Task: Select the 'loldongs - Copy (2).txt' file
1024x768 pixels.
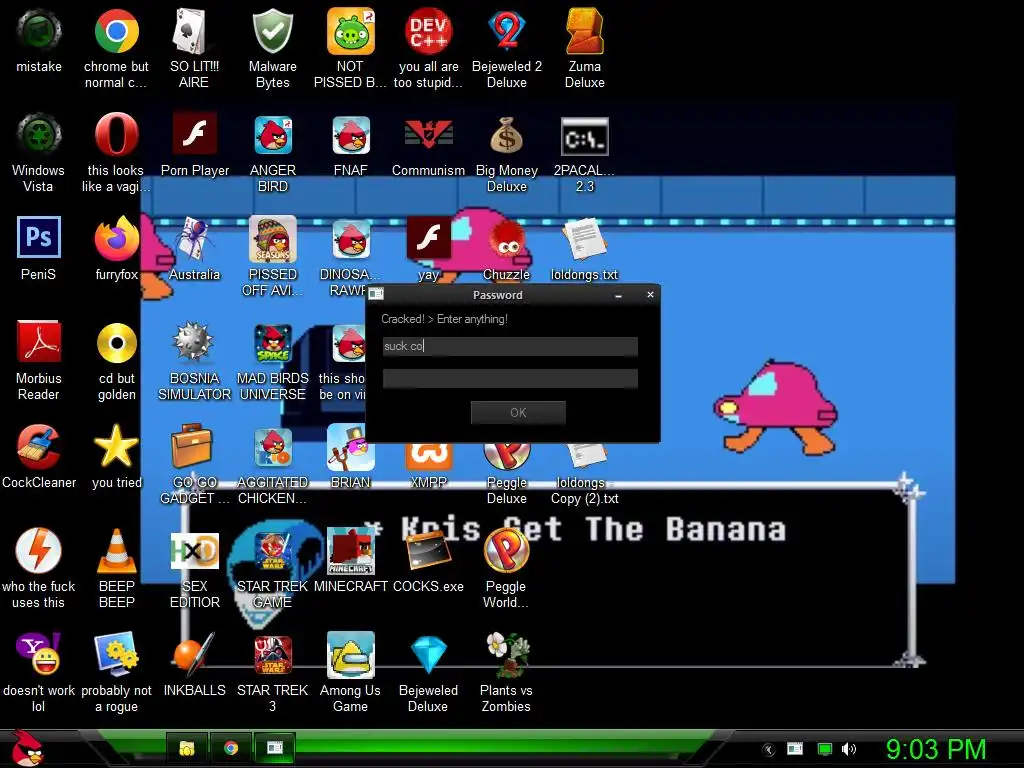Action: [584, 456]
